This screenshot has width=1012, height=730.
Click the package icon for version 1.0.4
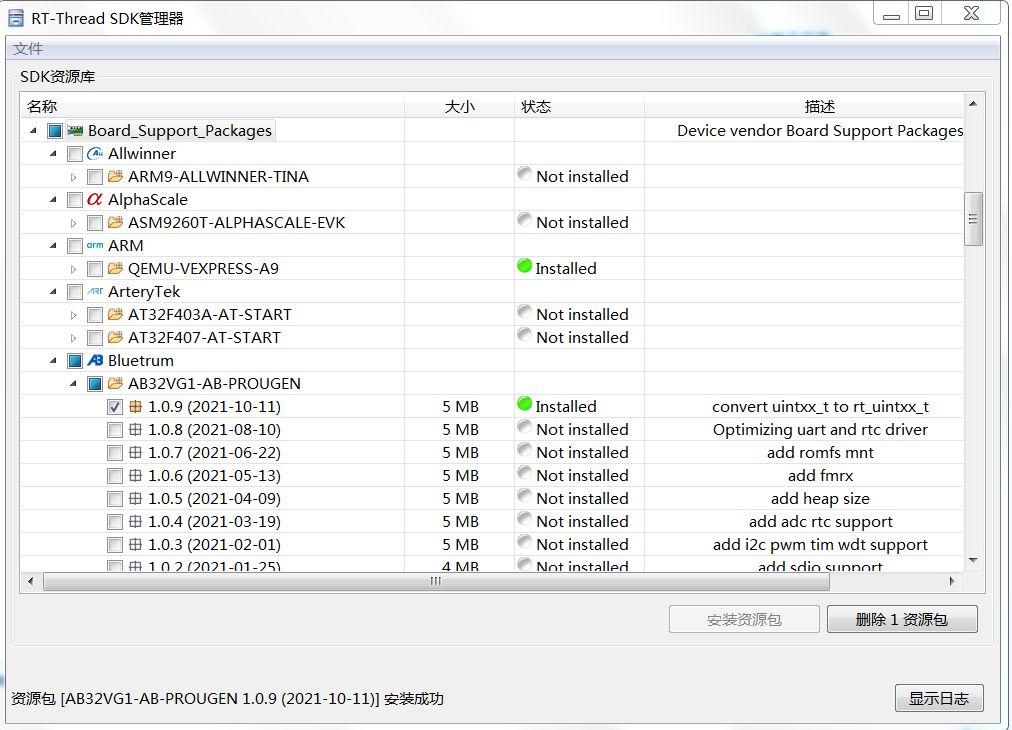click(136, 522)
